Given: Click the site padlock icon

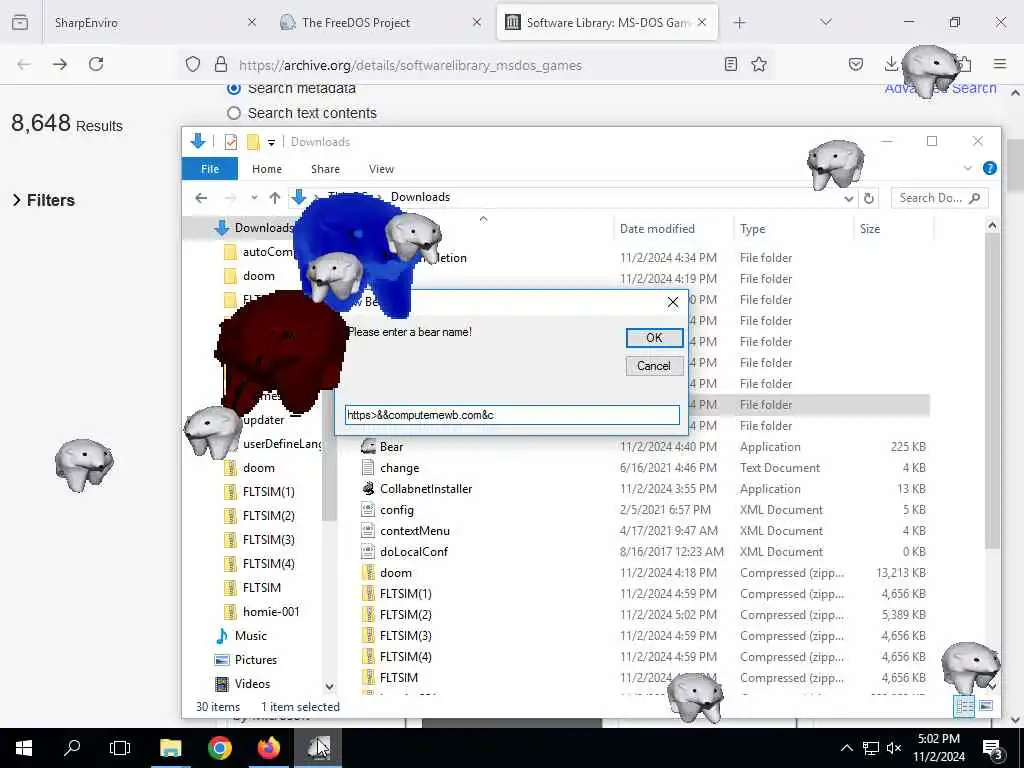Looking at the screenshot, I should tap(221, 65).
